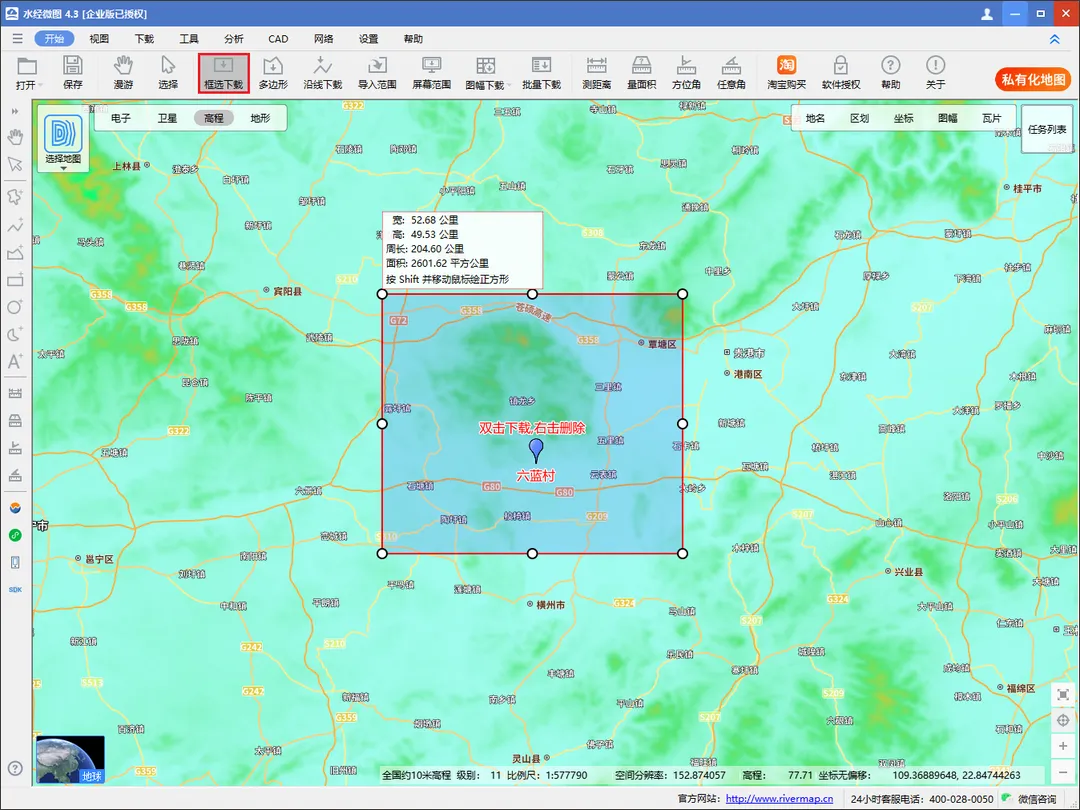
Task: Open the www.rivermap.cn link
Action: [779, 799]
